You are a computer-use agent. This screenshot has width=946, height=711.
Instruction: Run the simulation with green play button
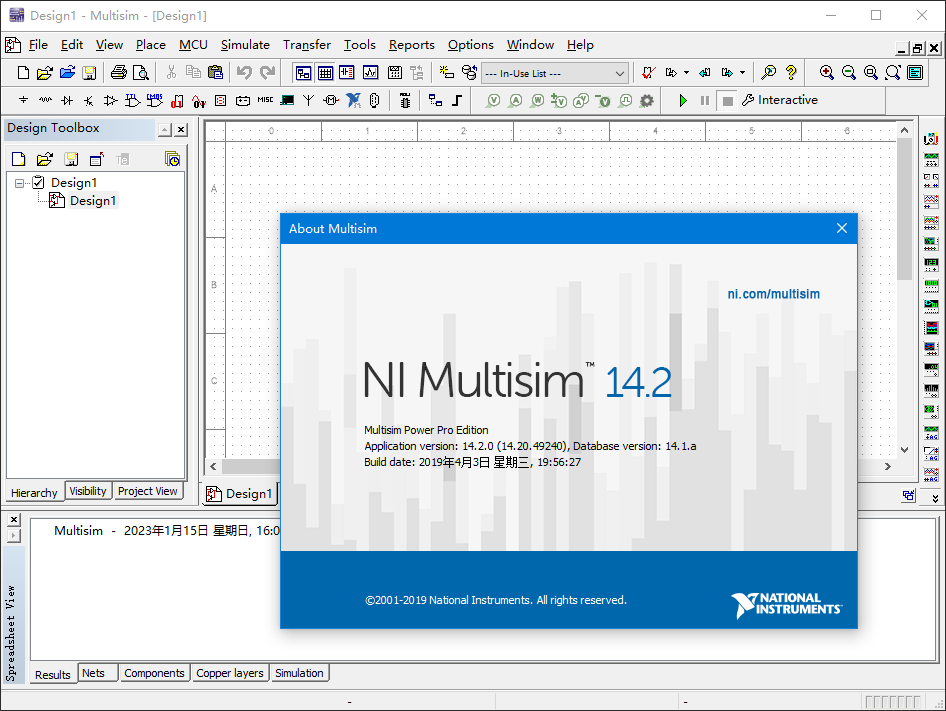683,100
